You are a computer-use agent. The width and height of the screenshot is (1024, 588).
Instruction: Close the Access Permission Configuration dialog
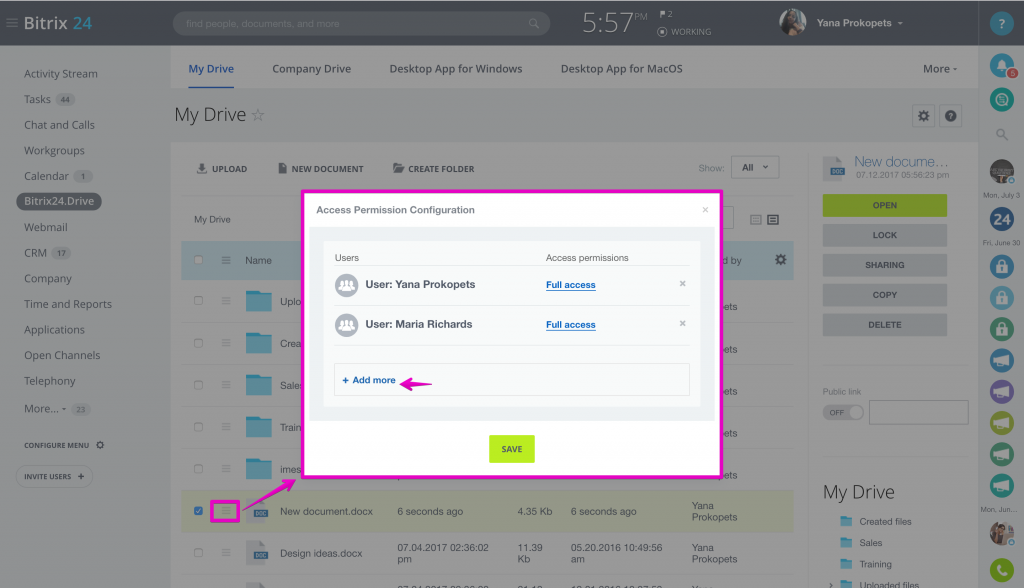(705, 210)
